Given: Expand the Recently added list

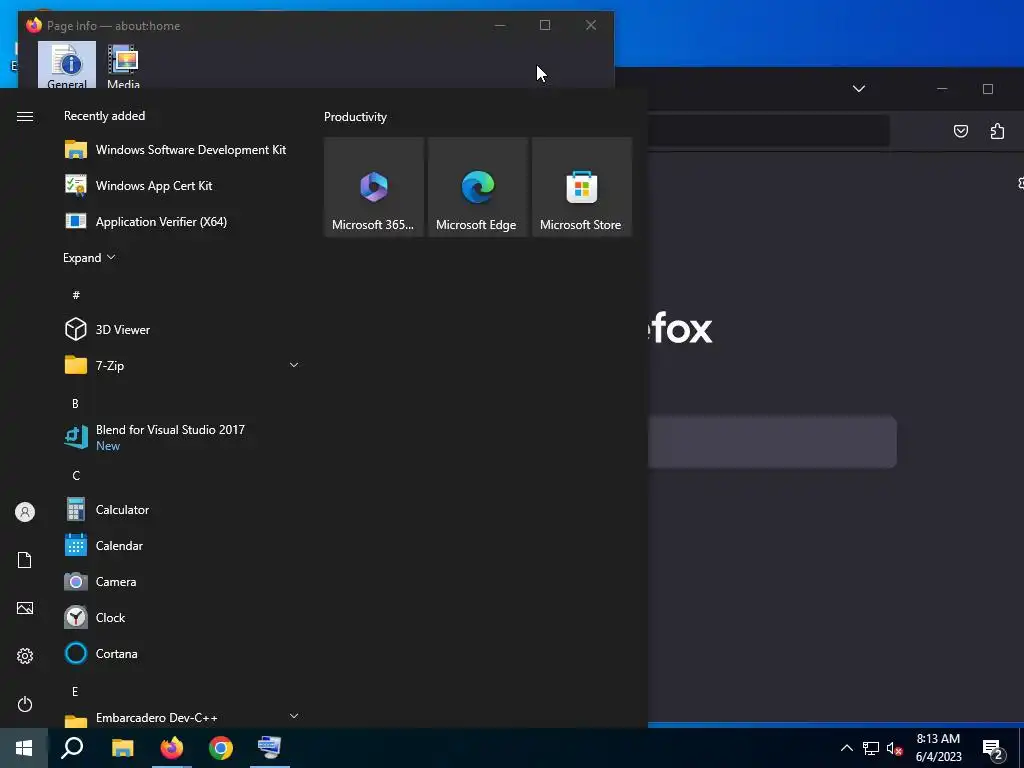Looking at the screenshot, I should coord(89,257).
